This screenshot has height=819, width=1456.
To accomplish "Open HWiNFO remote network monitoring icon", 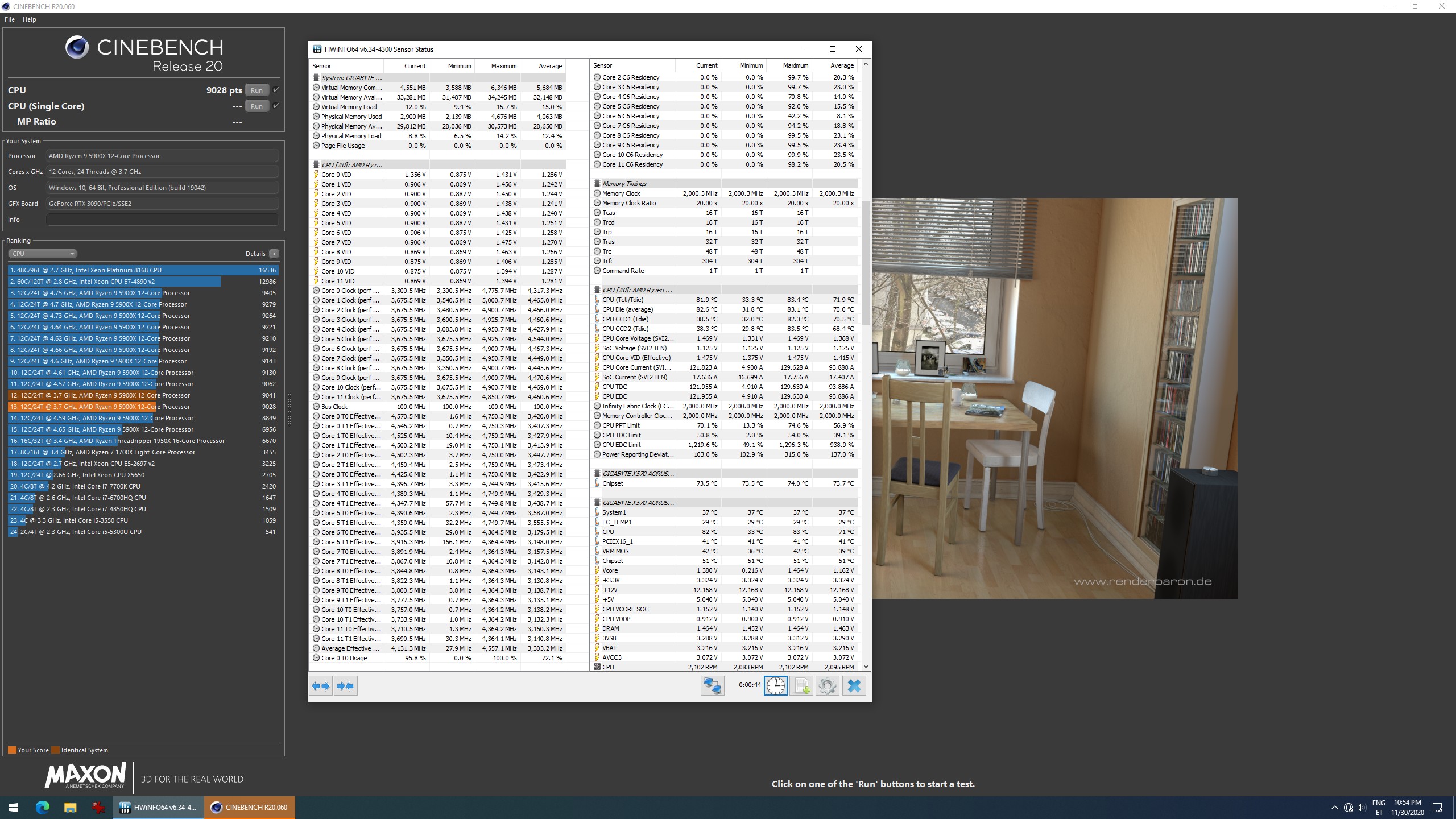I will [712, 686].
